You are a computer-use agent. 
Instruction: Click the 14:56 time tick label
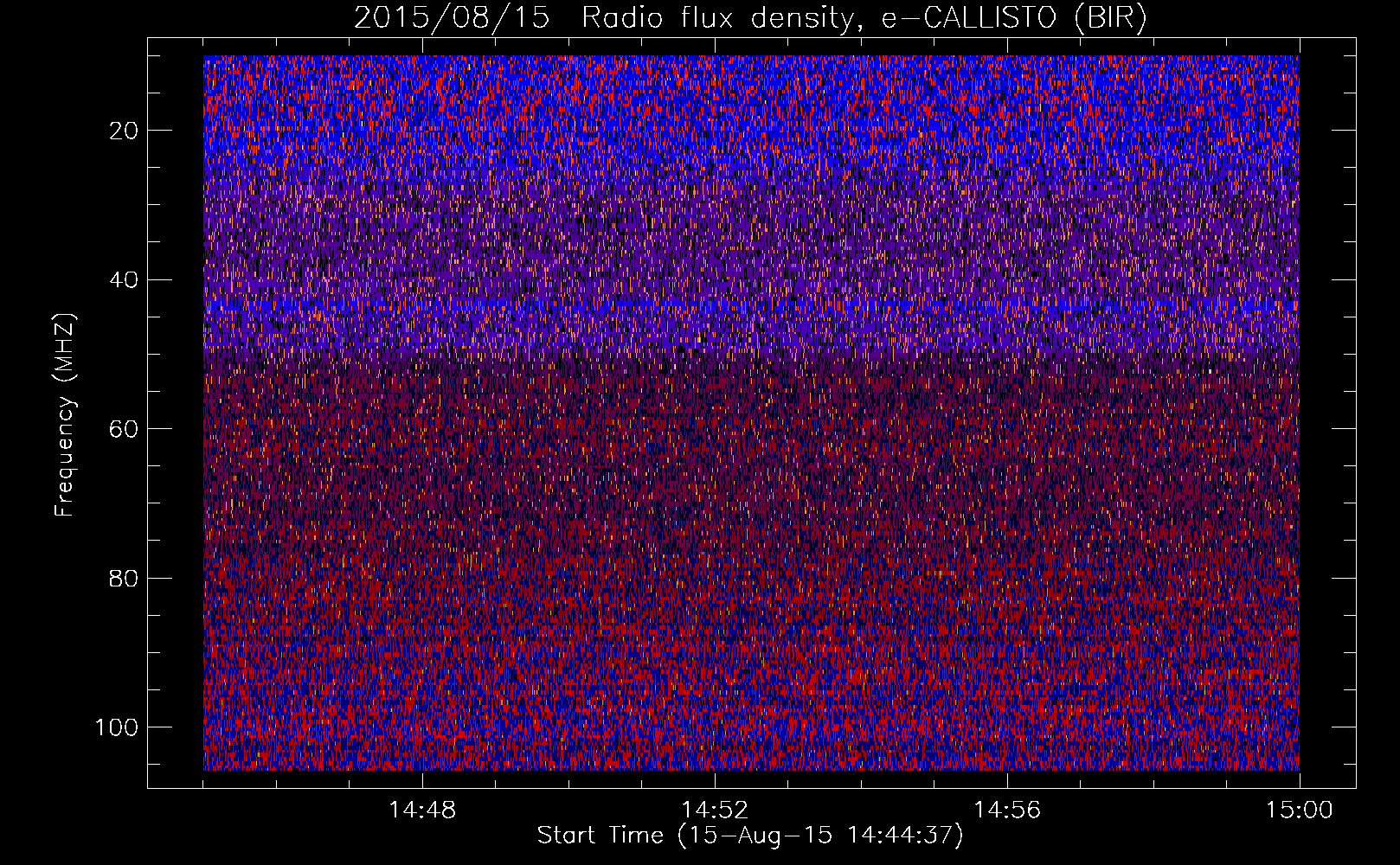(x=1007, y=811)
